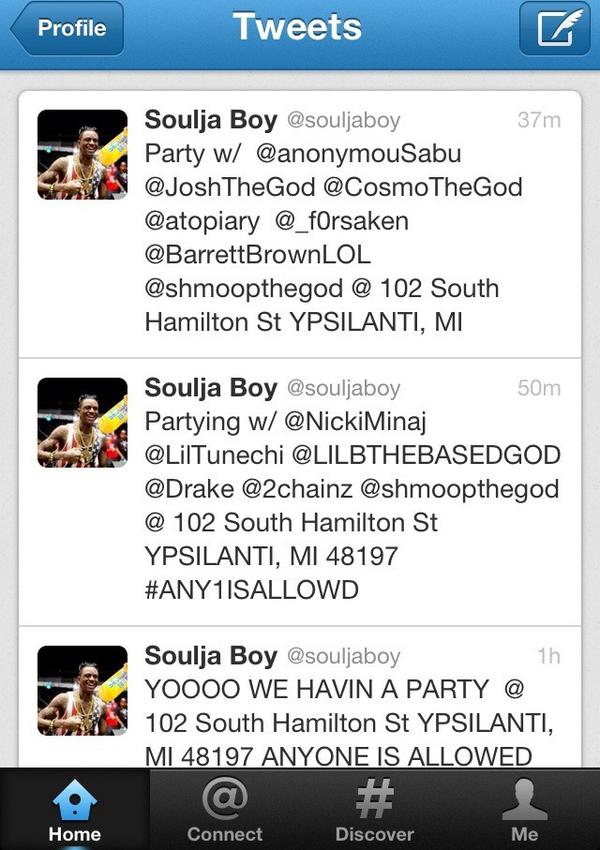Tap the avatar on the 50m tweet
The image size is (600, 850).
pyautogui.click(x=82, y=422)
